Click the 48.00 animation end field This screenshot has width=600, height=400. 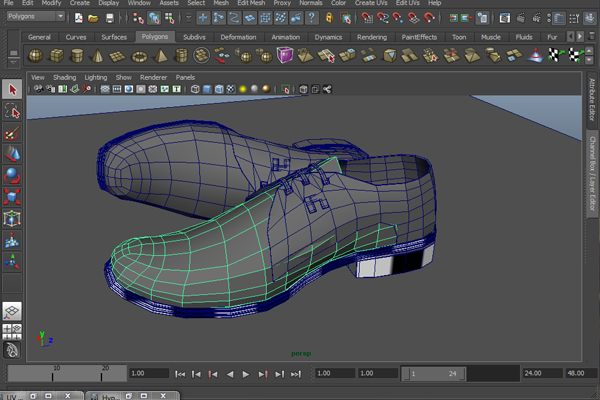(x=579, y=373)
